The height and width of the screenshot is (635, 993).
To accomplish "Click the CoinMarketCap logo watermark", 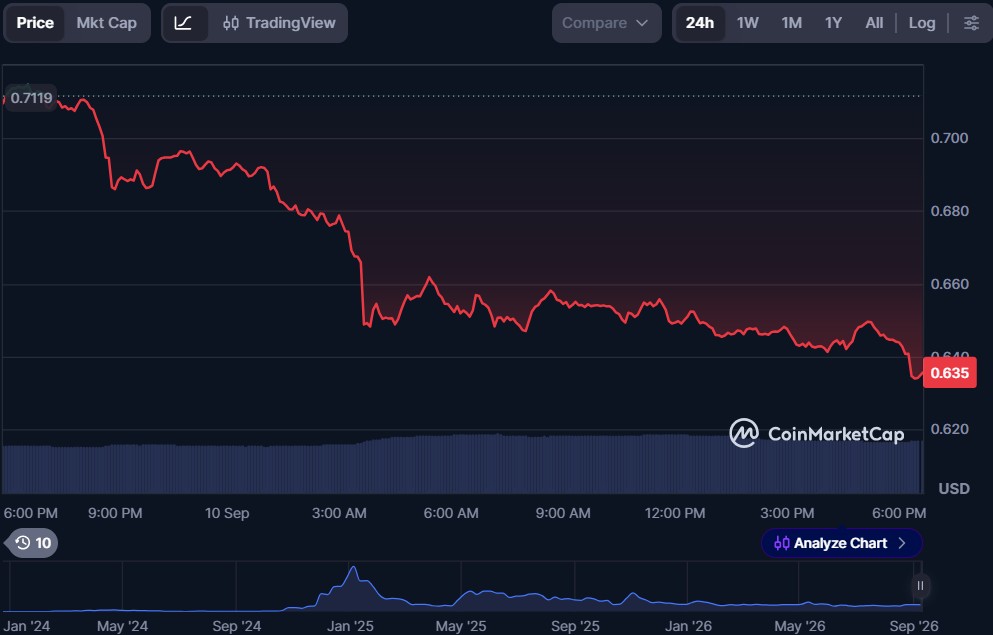I will (817, 434).
